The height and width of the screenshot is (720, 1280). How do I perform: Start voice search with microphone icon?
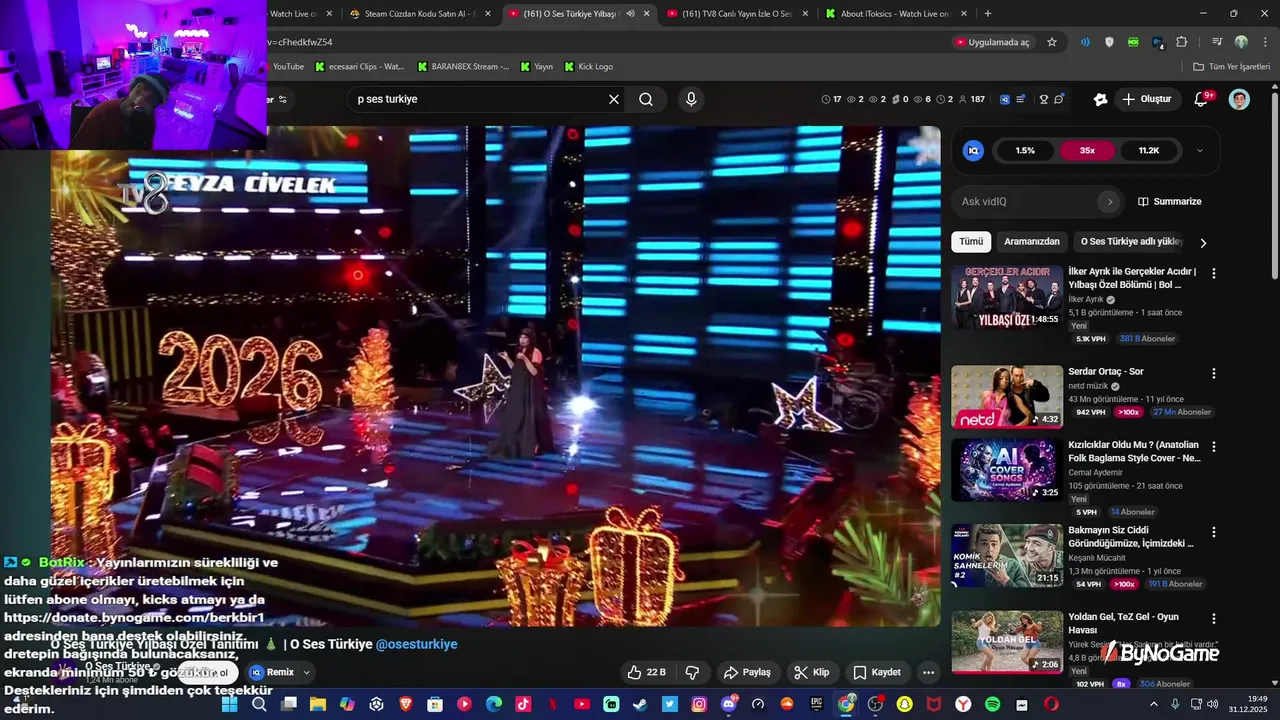[690, 99]
